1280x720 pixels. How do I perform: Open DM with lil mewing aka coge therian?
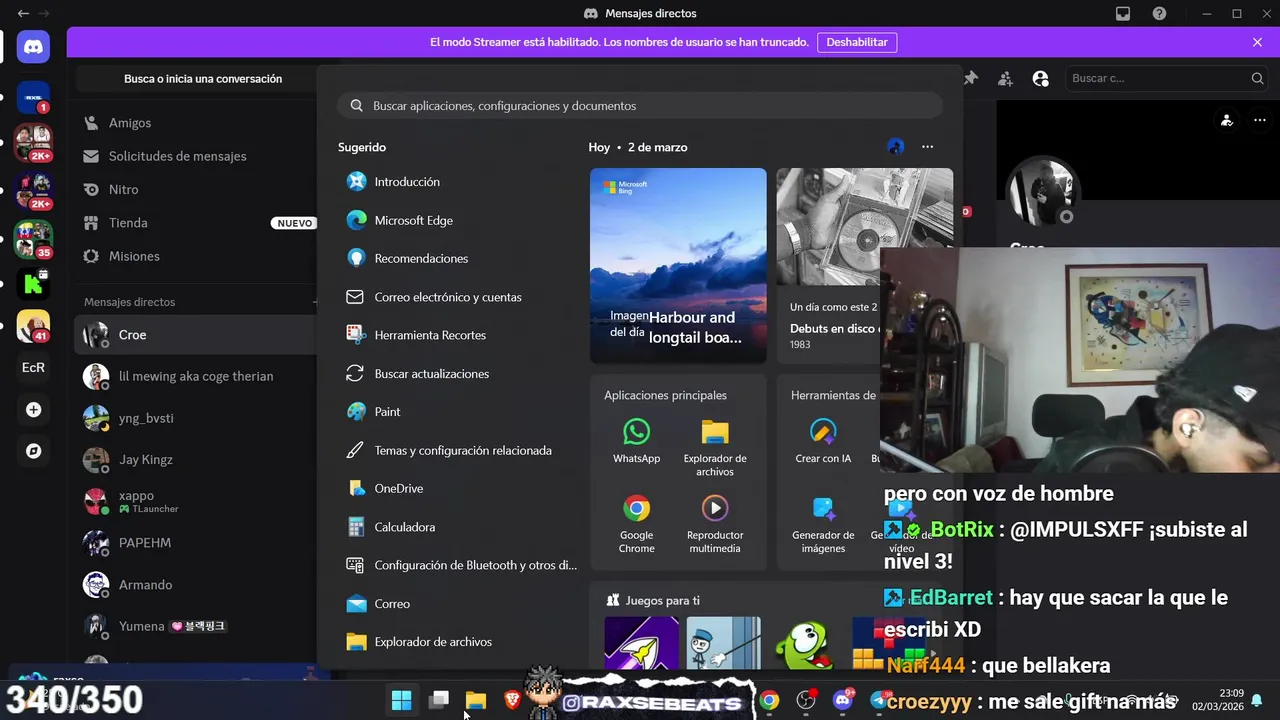pos(195,376)
